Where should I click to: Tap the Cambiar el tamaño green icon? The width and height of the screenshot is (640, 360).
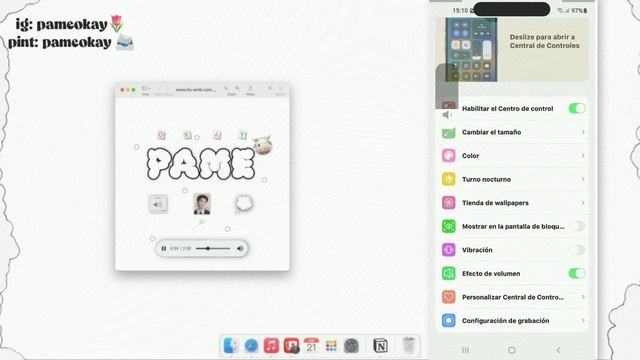click(449, 132)
